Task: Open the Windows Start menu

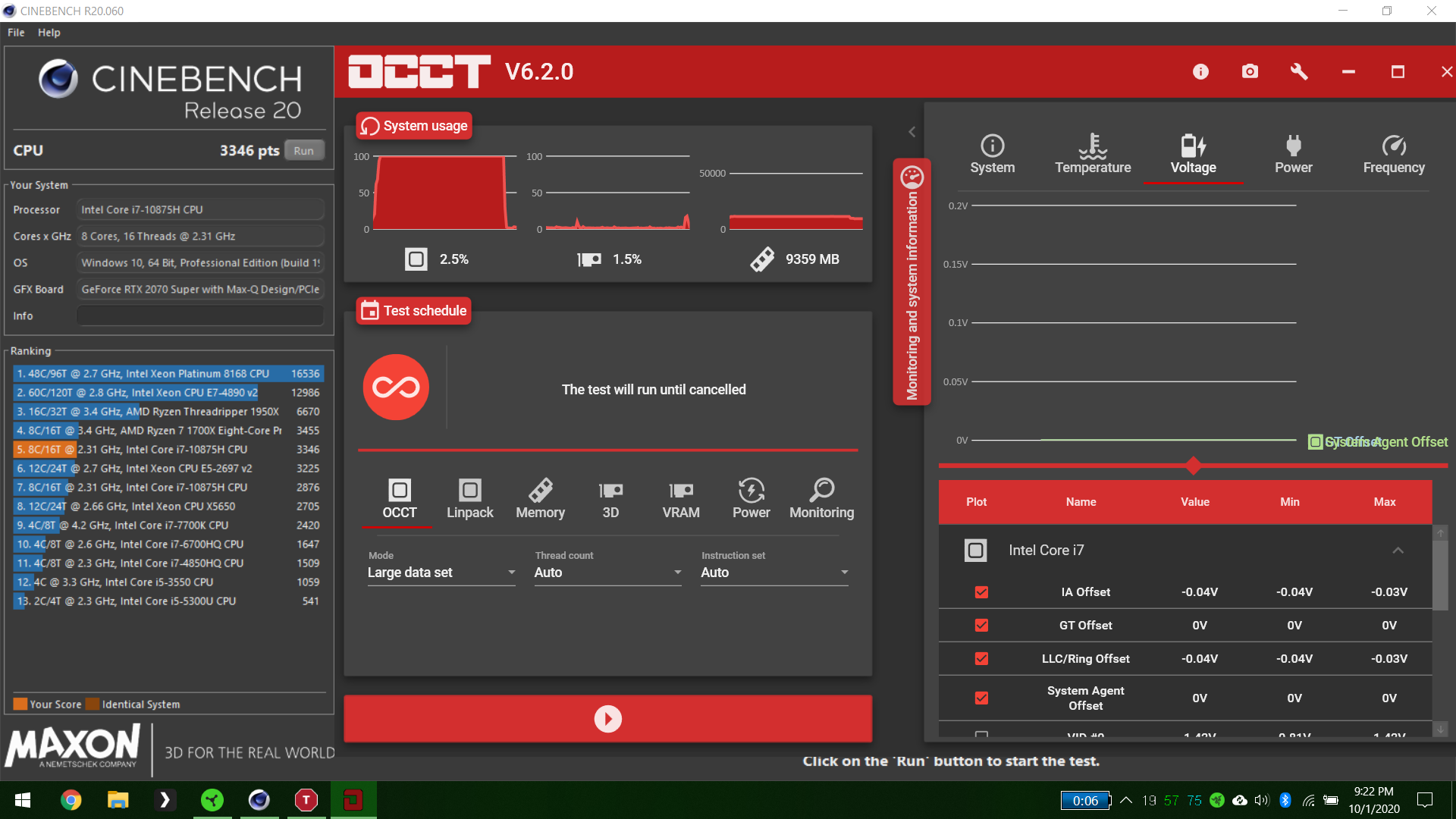Action: coord(23,800)
